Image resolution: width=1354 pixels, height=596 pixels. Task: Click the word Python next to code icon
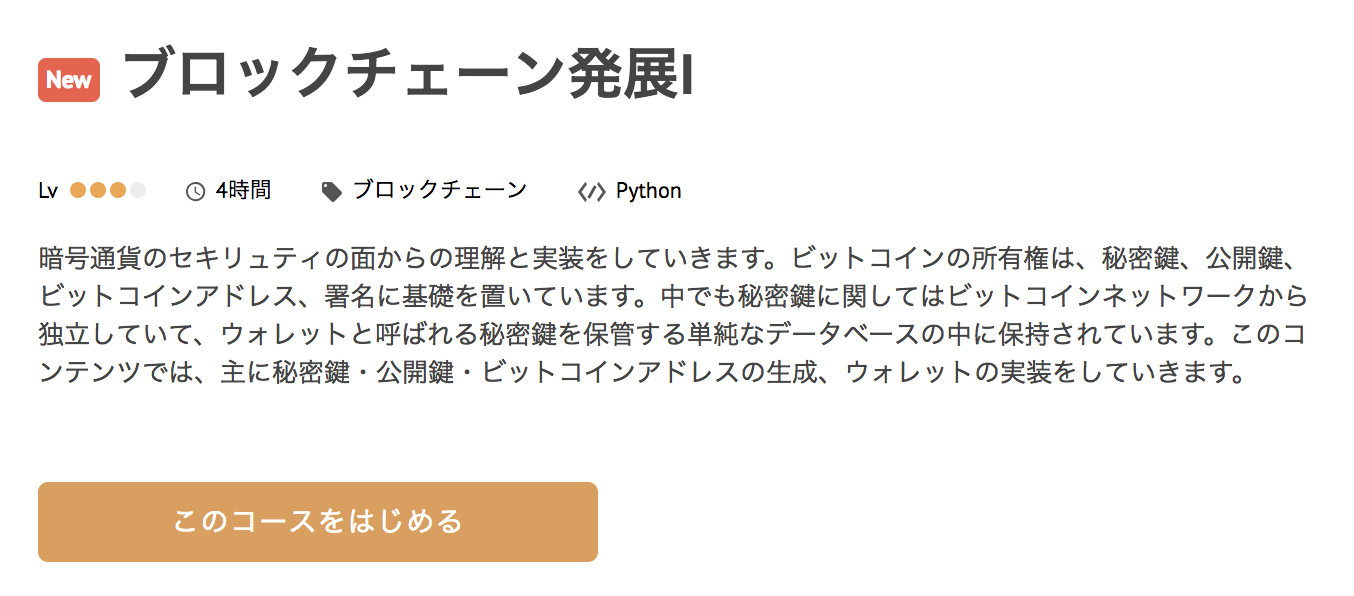648,190
